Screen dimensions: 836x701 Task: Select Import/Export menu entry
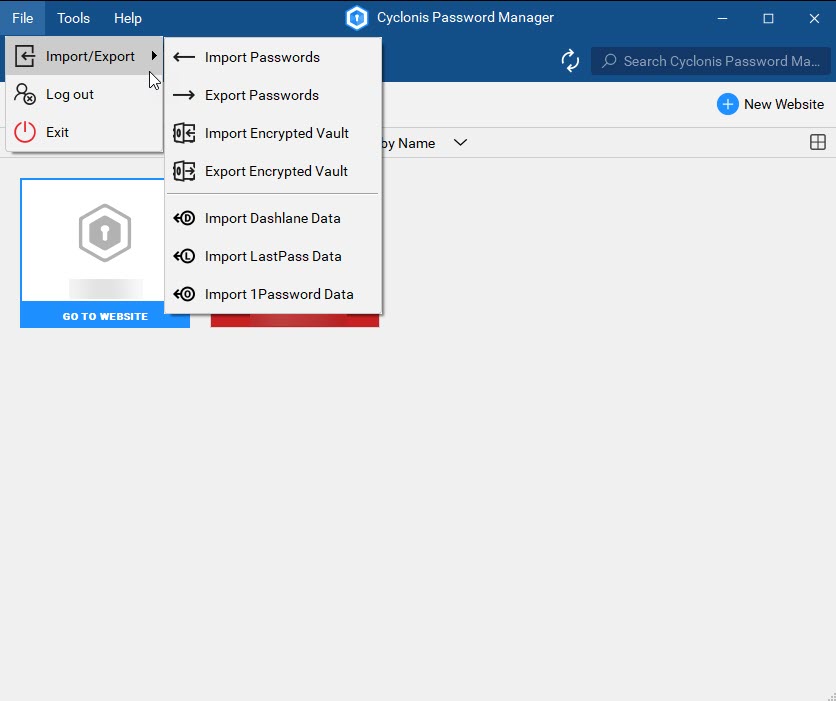(84, 56)
